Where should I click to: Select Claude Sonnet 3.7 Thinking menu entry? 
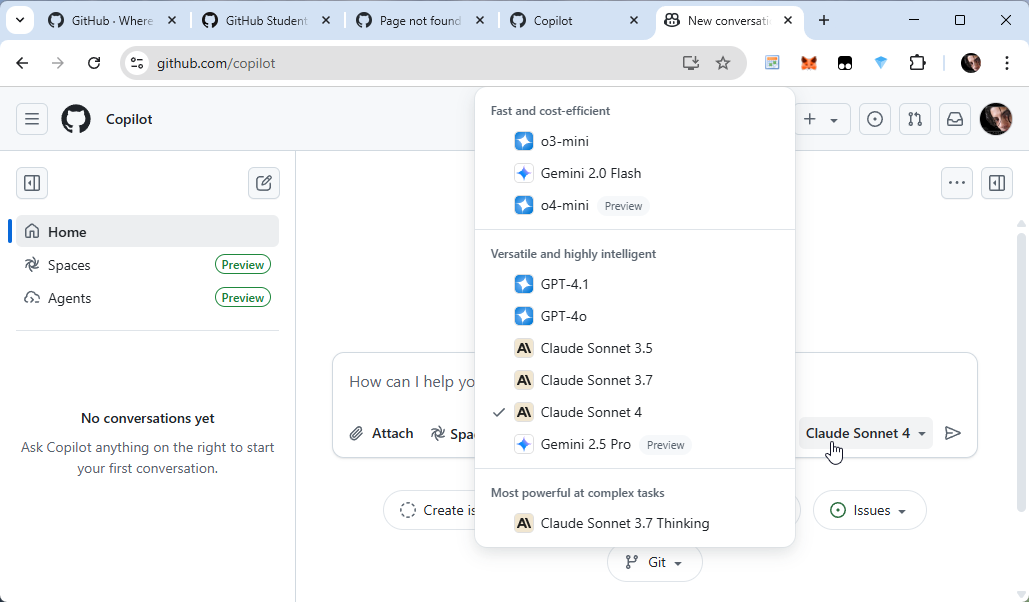point(624,523)
